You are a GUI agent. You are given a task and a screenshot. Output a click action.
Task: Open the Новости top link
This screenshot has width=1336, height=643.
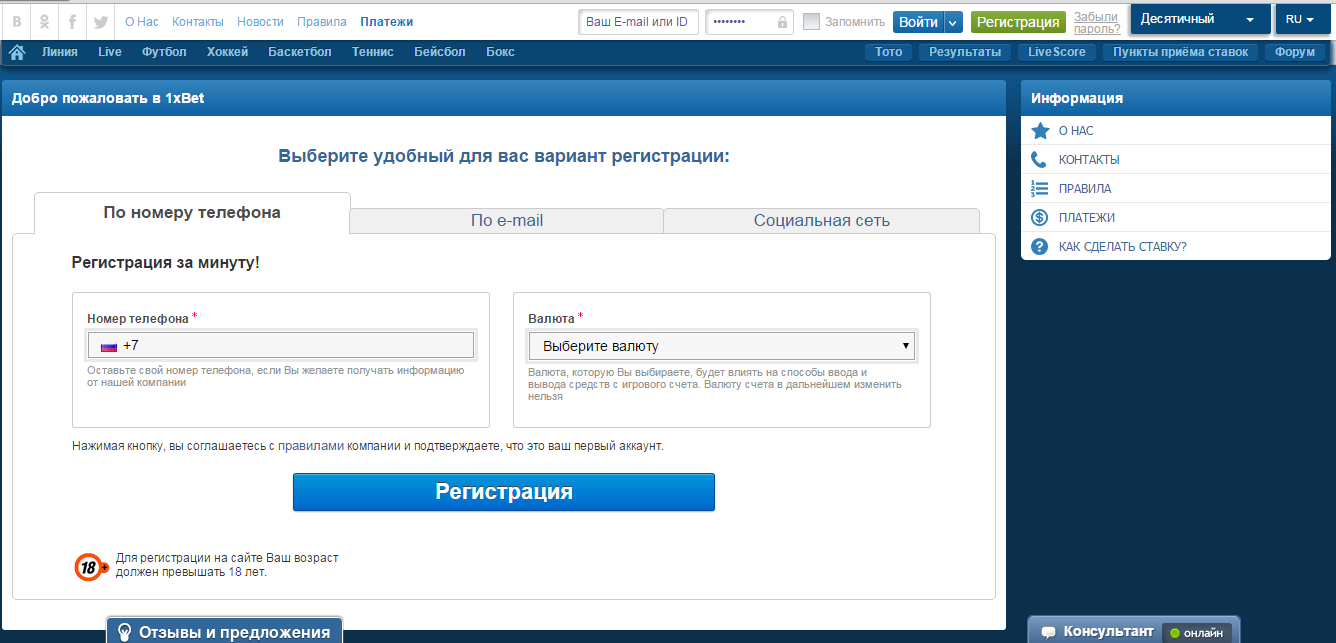click(261, 21)
